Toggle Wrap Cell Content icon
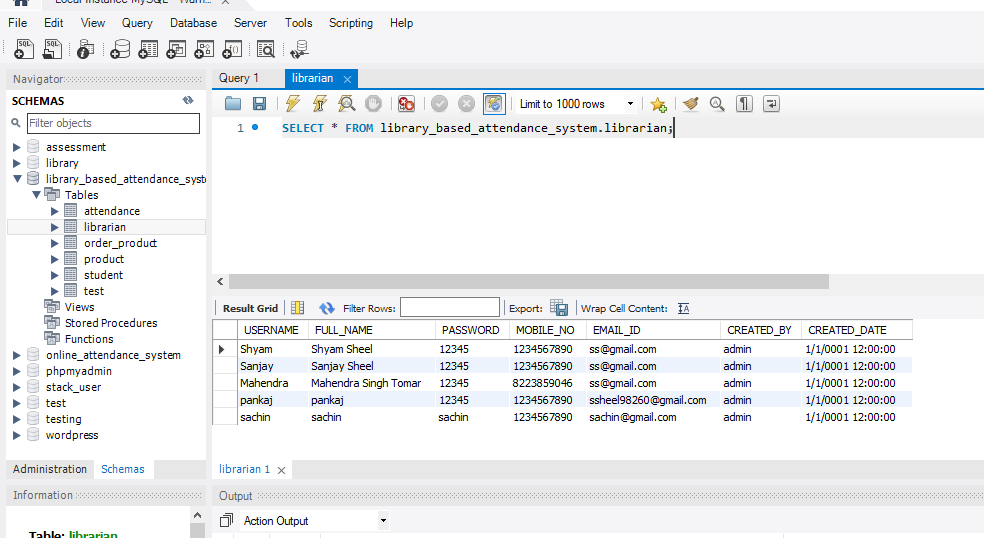984x538 pixels. 683,308
